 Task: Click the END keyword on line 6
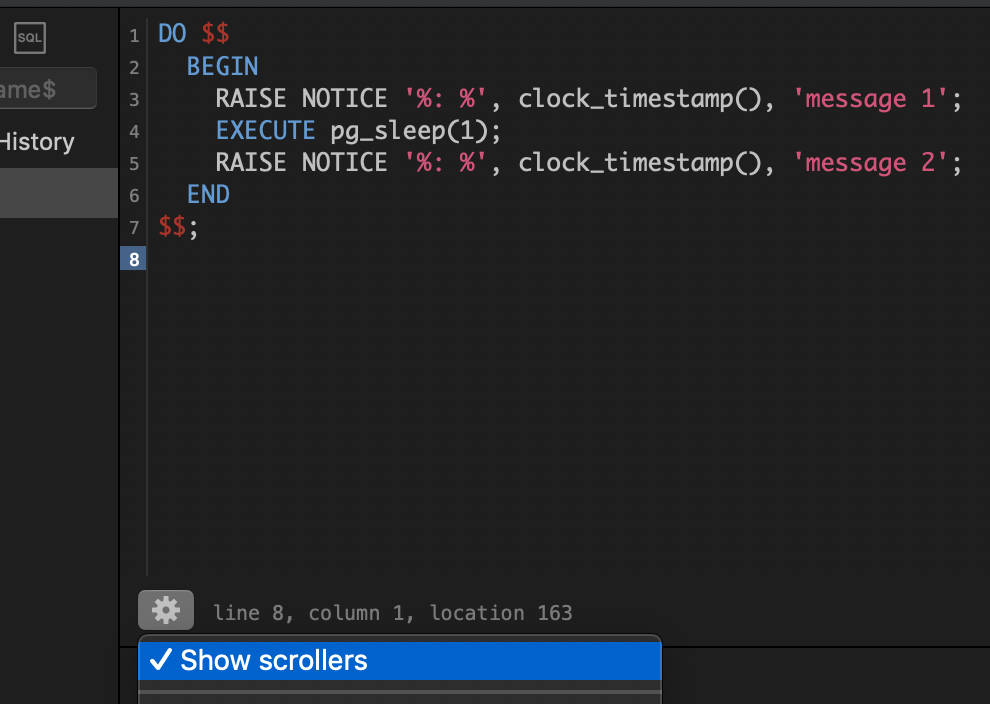208,194
